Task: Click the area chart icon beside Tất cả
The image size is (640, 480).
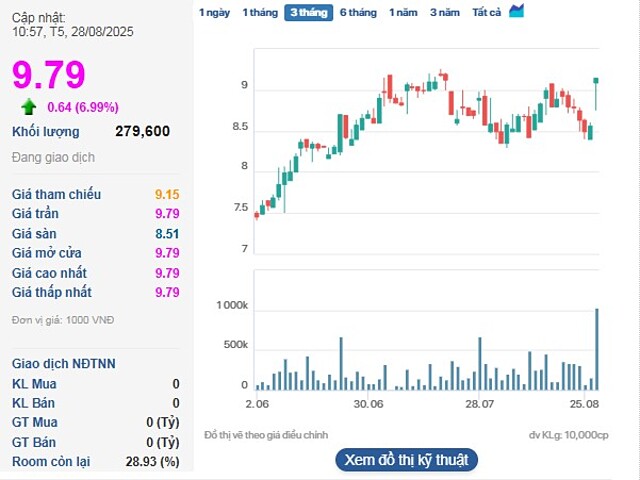Action: [516, 11]
